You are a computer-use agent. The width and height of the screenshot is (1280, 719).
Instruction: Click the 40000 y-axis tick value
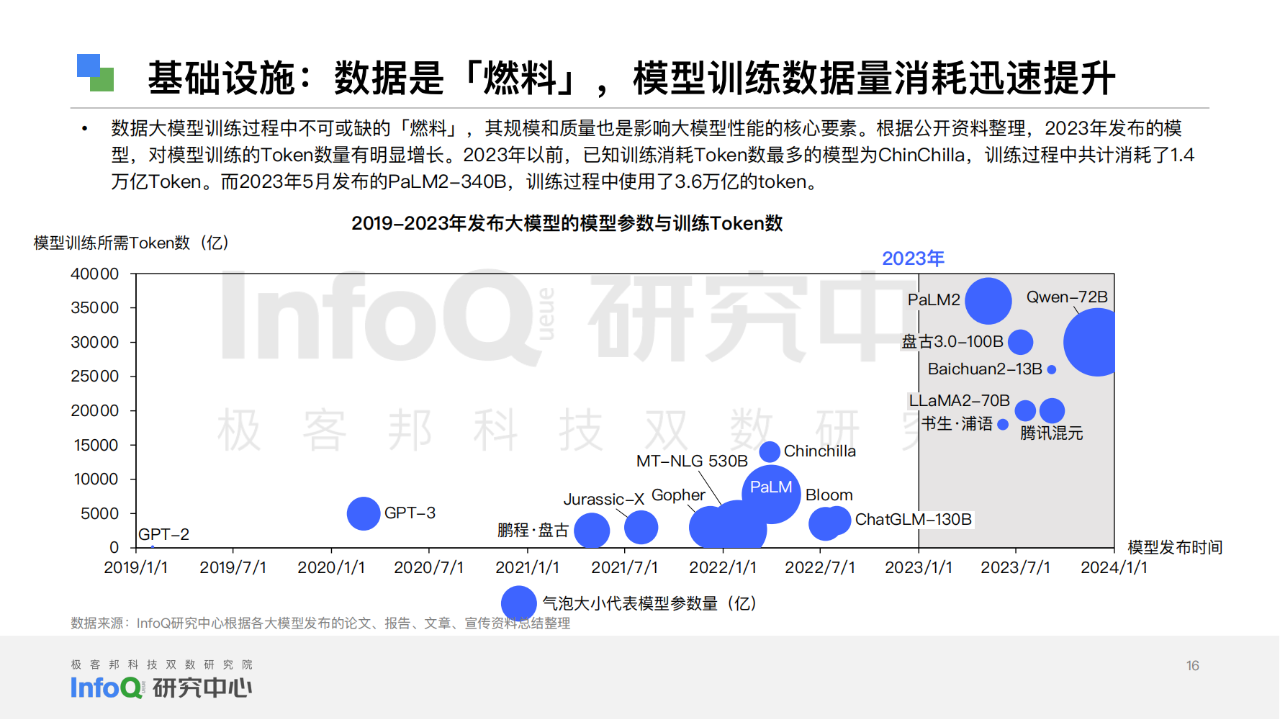tap(97, 274)
